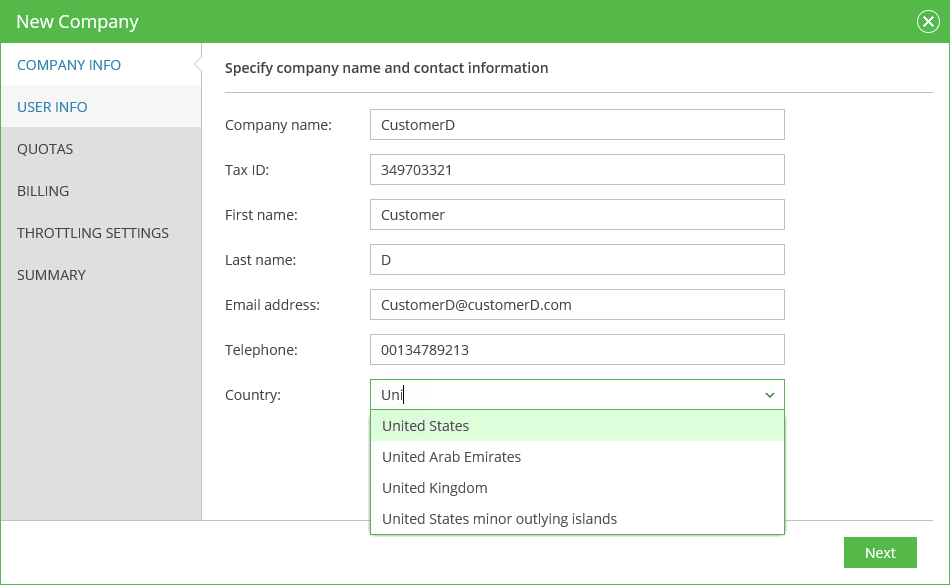Choose United States from country list
950x585 pixels.
click(x=426, y=426)
